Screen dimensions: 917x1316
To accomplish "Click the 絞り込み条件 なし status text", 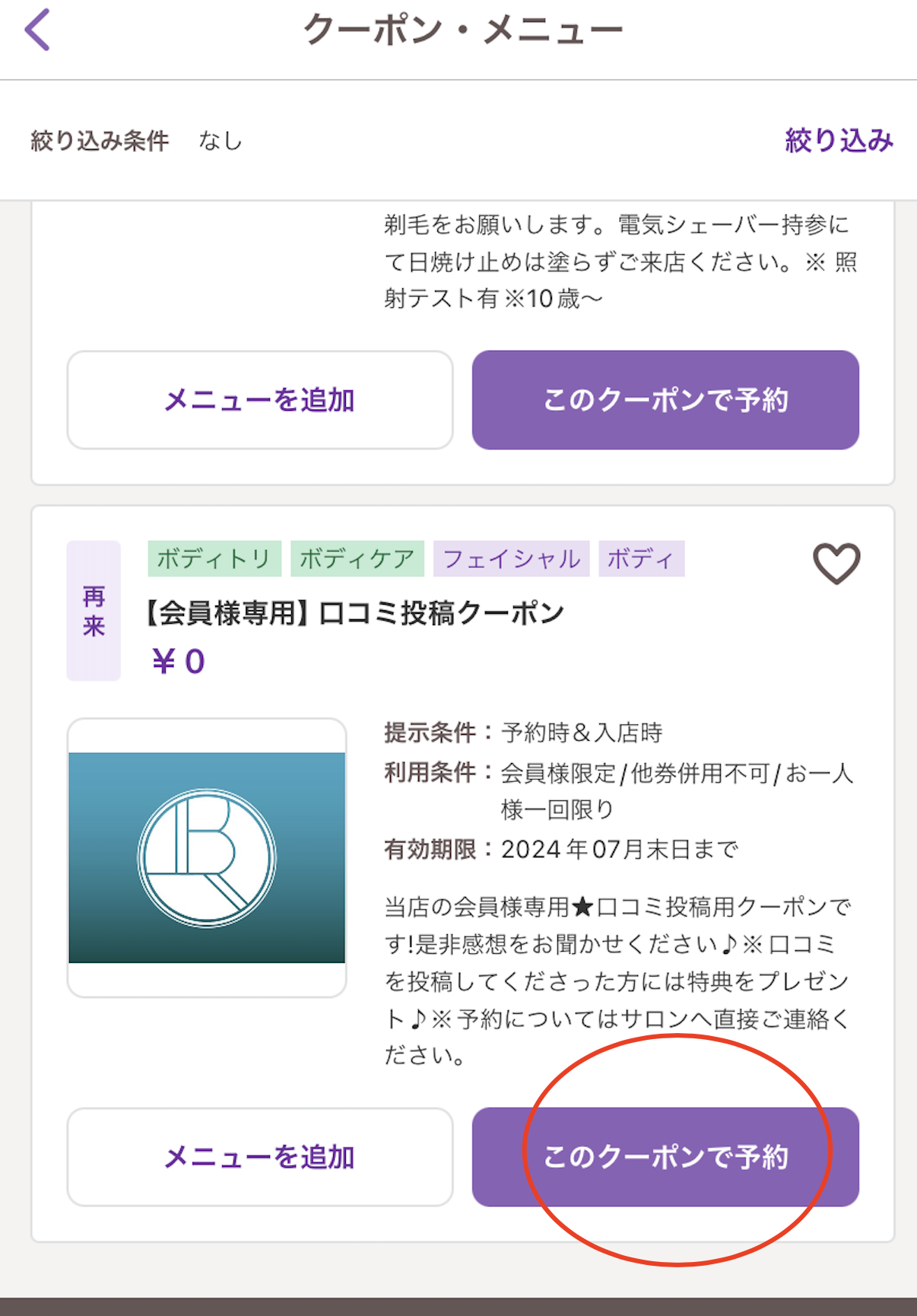I will (137, 141).
